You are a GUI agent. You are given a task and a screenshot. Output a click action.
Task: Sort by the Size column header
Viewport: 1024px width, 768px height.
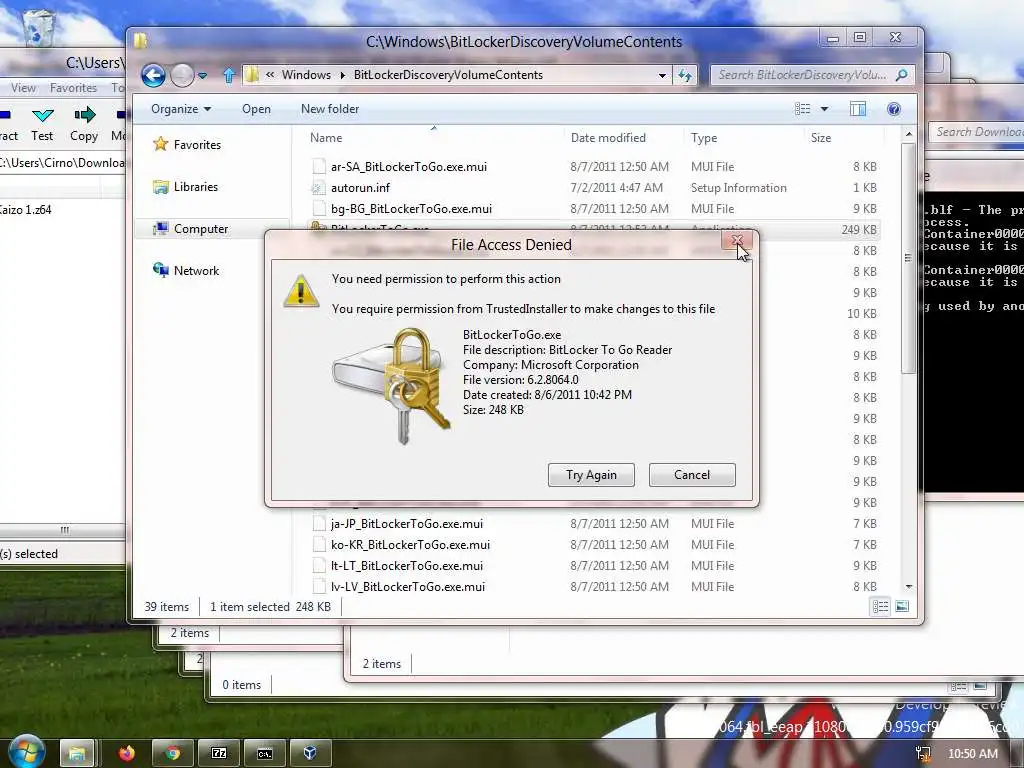pos(821,138)
